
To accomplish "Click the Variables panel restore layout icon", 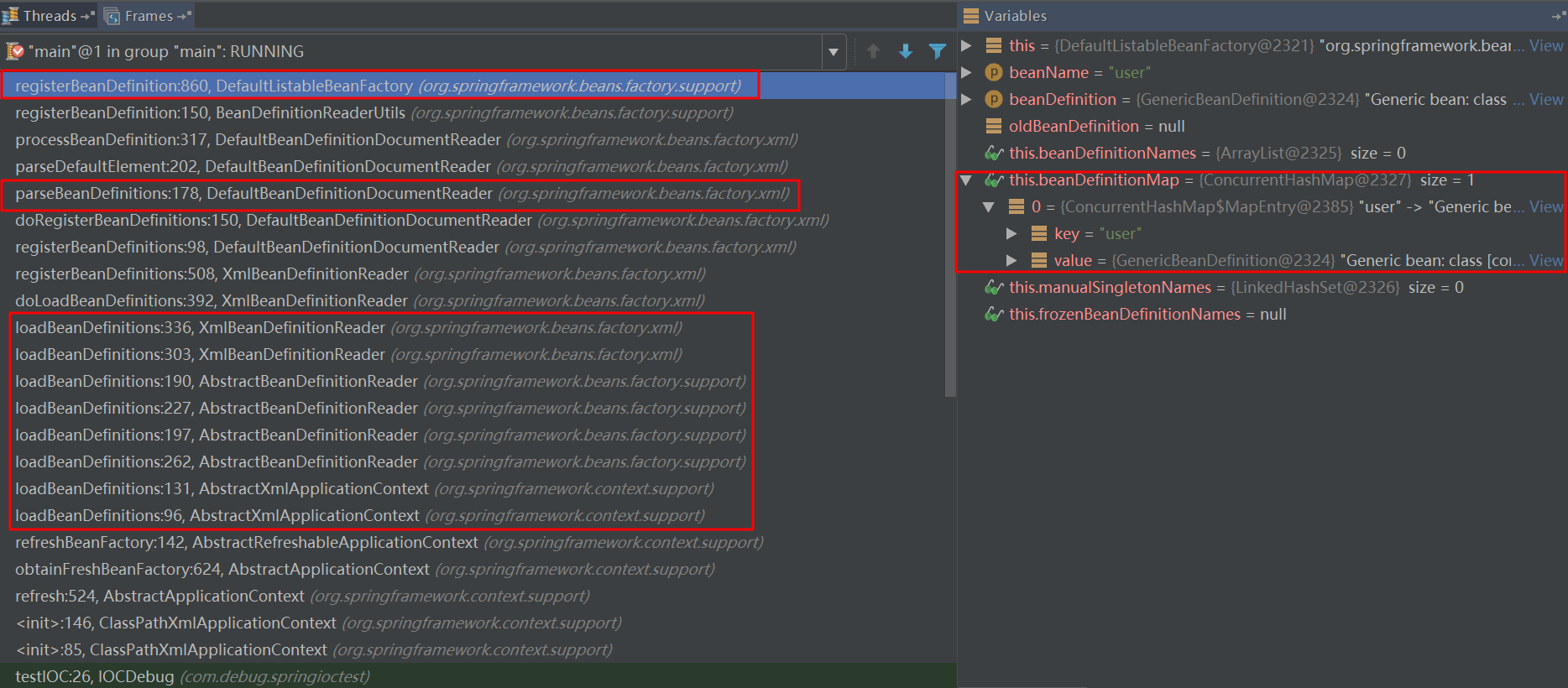I will [1559, 16].
